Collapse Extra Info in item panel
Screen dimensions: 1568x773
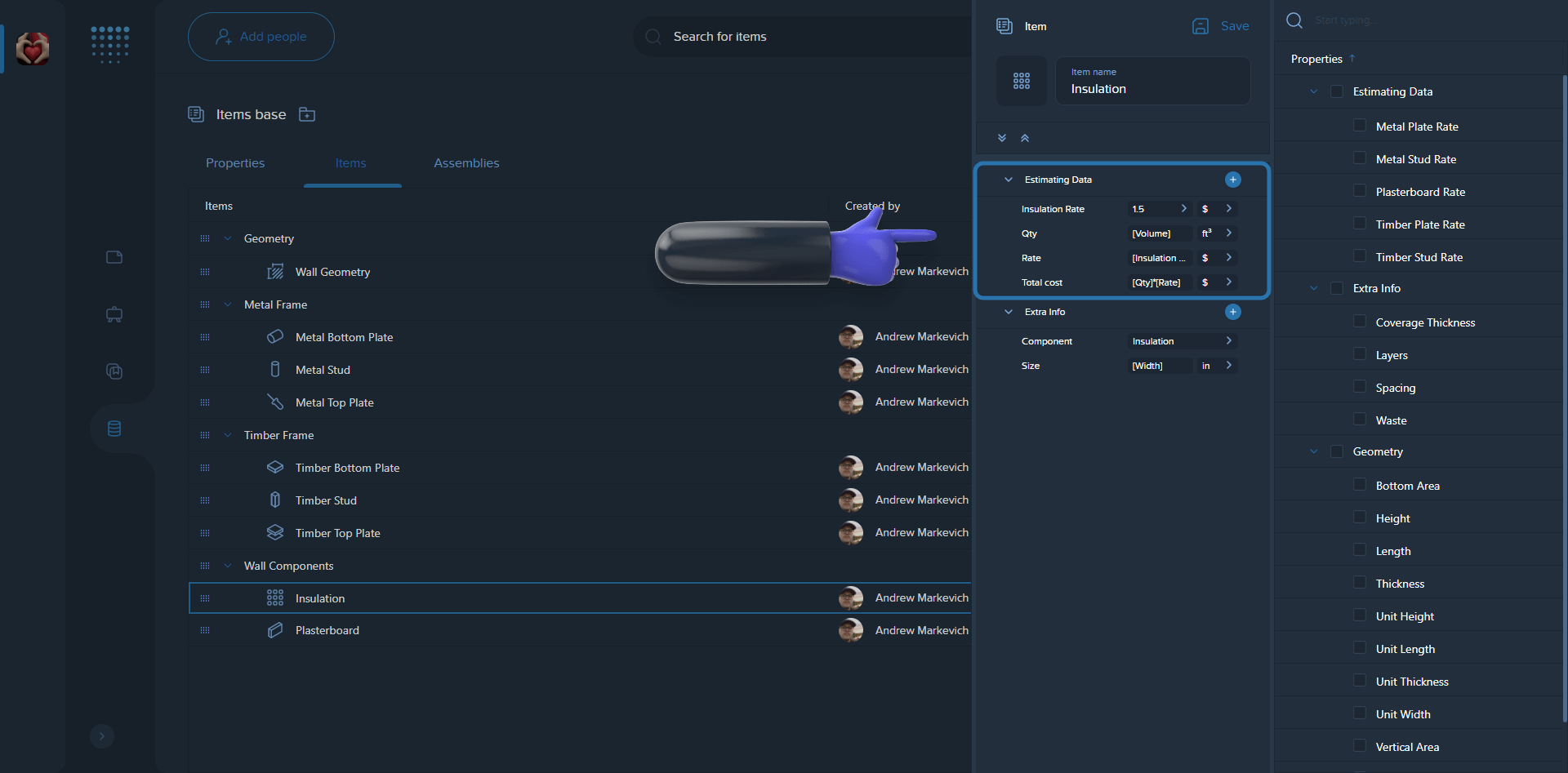1009,312
